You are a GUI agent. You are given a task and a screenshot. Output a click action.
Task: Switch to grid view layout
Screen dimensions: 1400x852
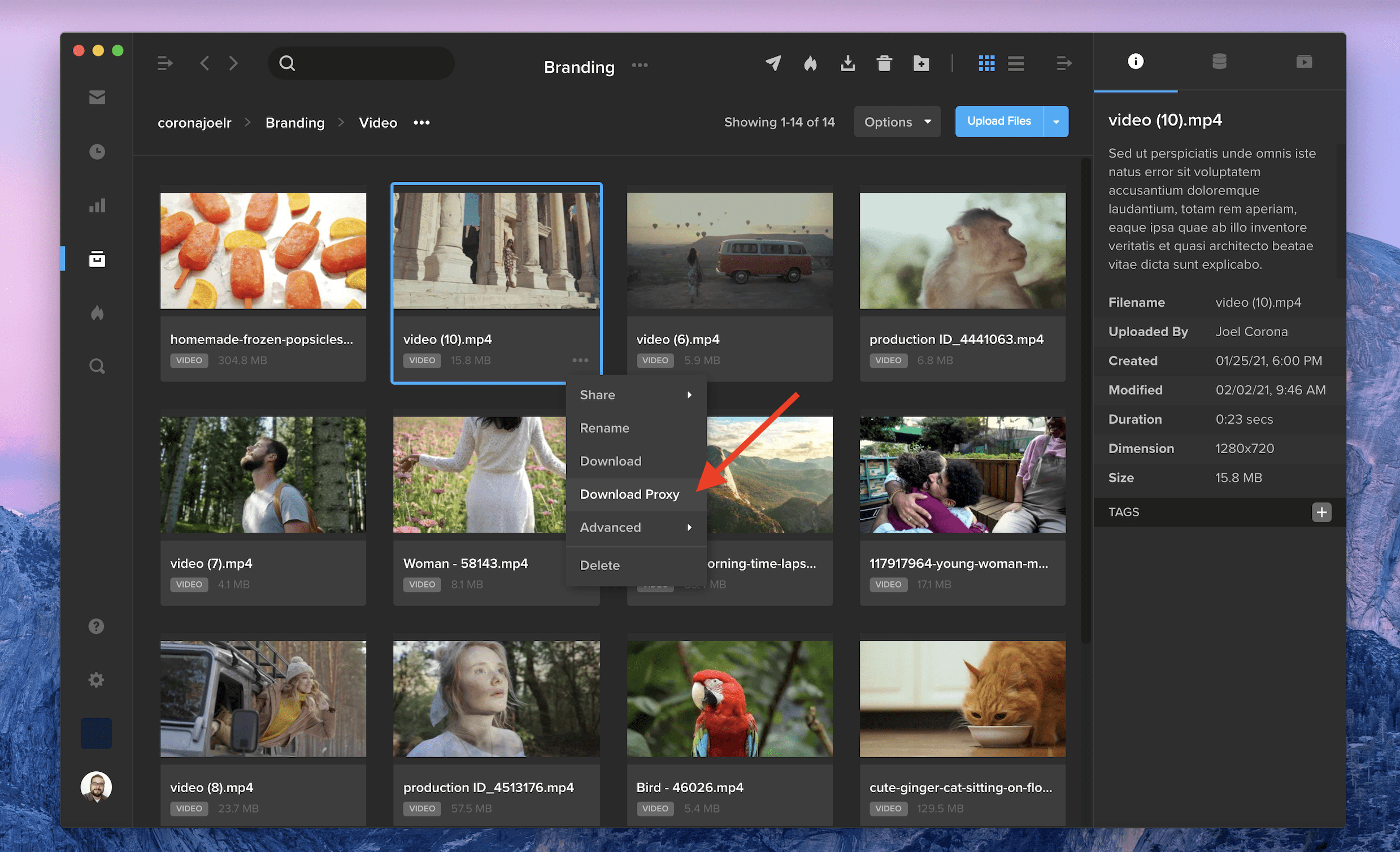click(986, 63)
